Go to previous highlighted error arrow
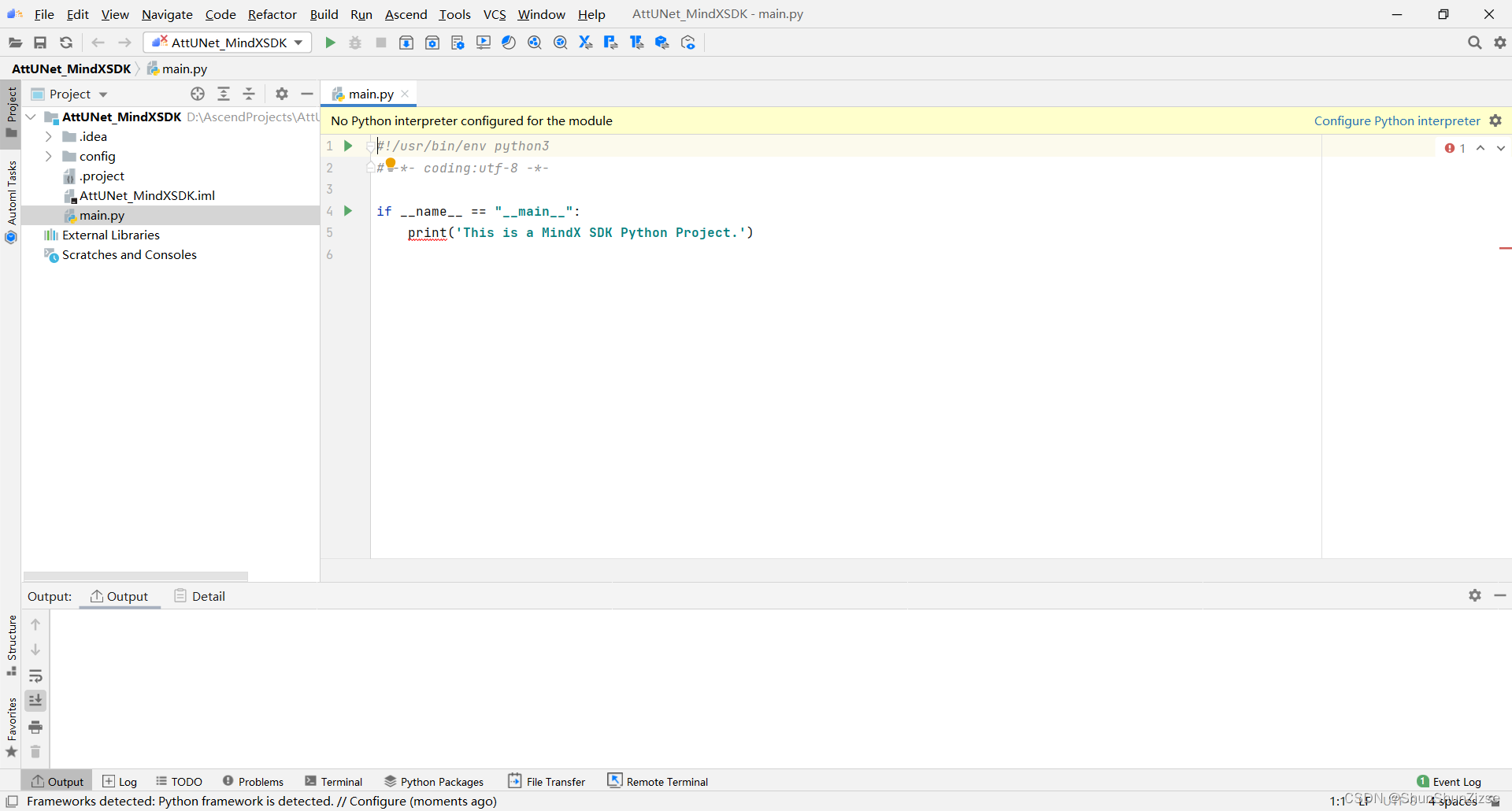 point(1480,148)
